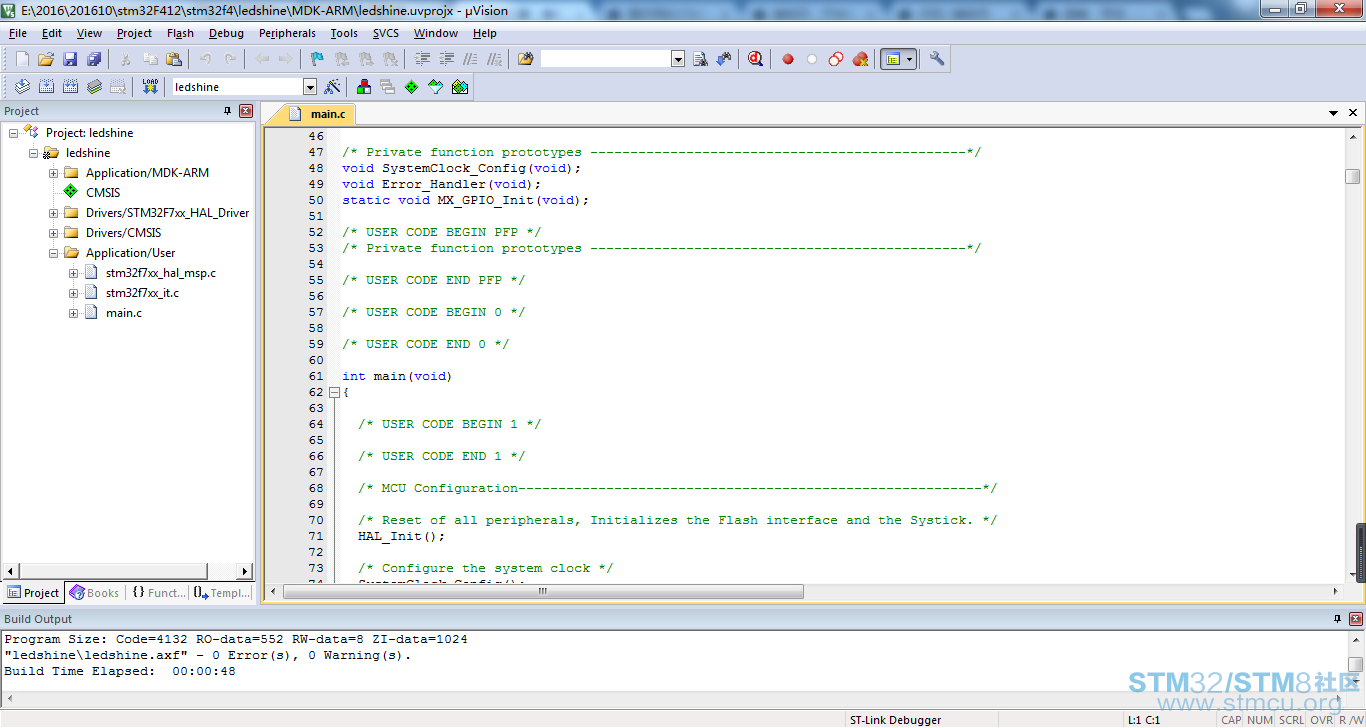
Task: Open the target selector dropdown showing ledshine
Action: click(x=310, y=87)
